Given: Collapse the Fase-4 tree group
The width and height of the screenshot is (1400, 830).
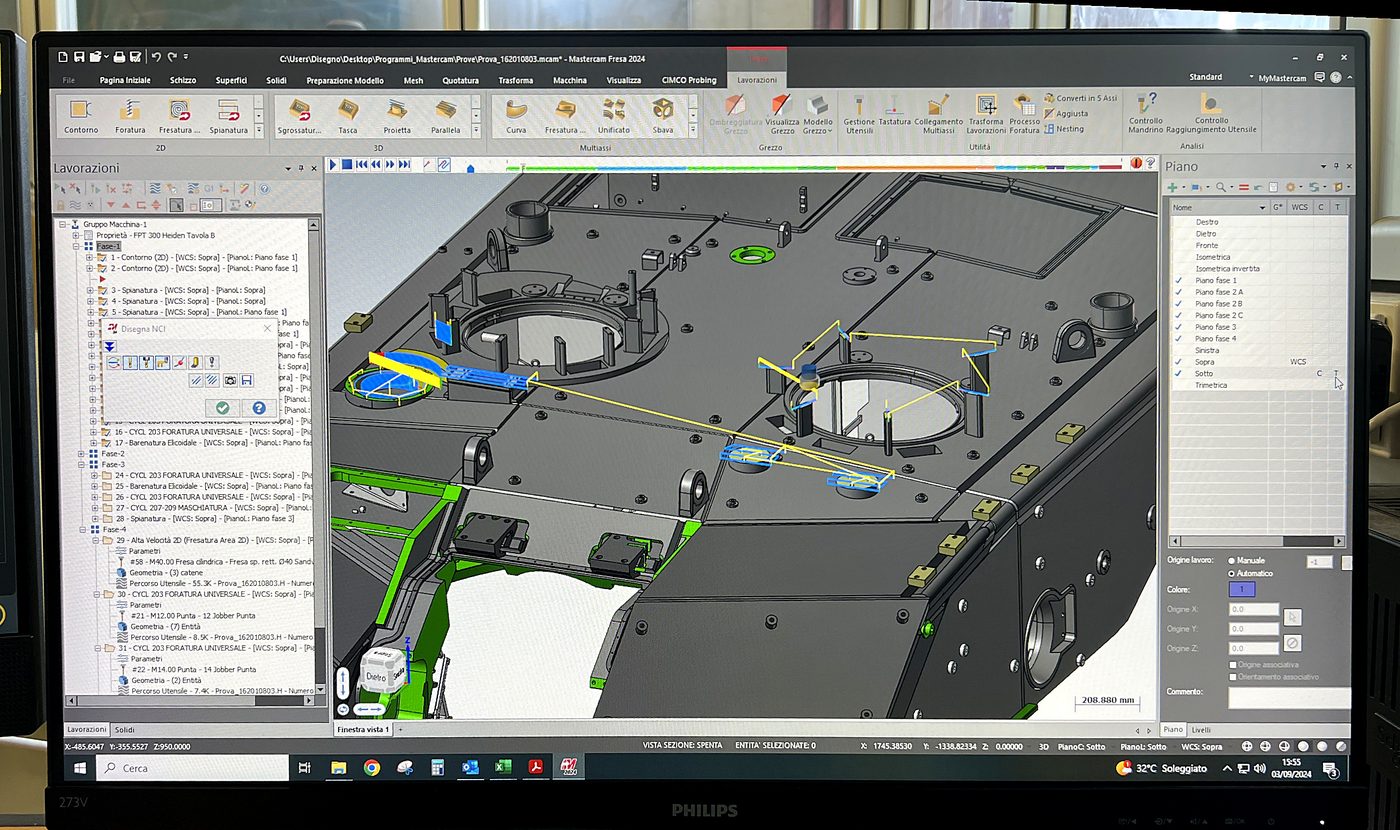Looking at the screenshot, I should point(81,529).
